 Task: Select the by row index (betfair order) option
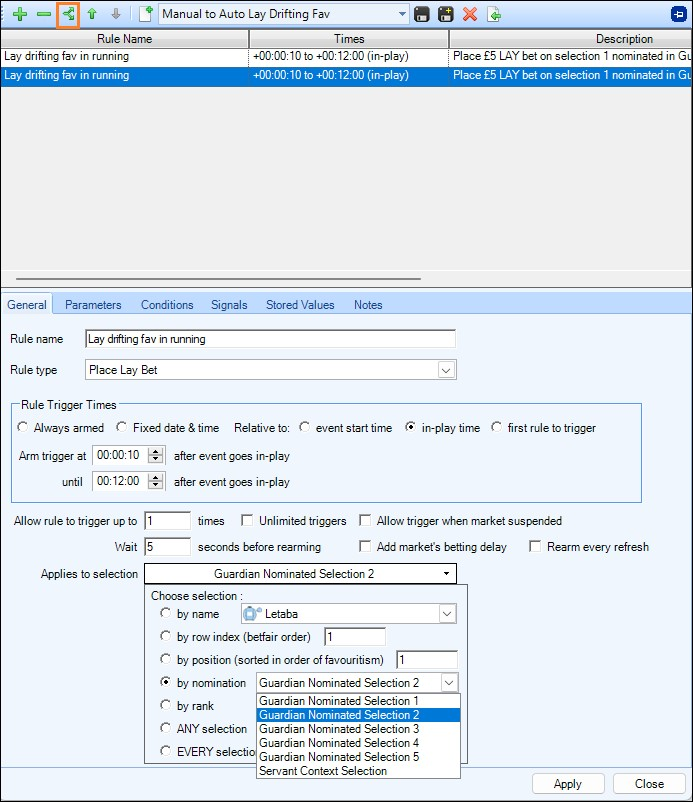165,636
